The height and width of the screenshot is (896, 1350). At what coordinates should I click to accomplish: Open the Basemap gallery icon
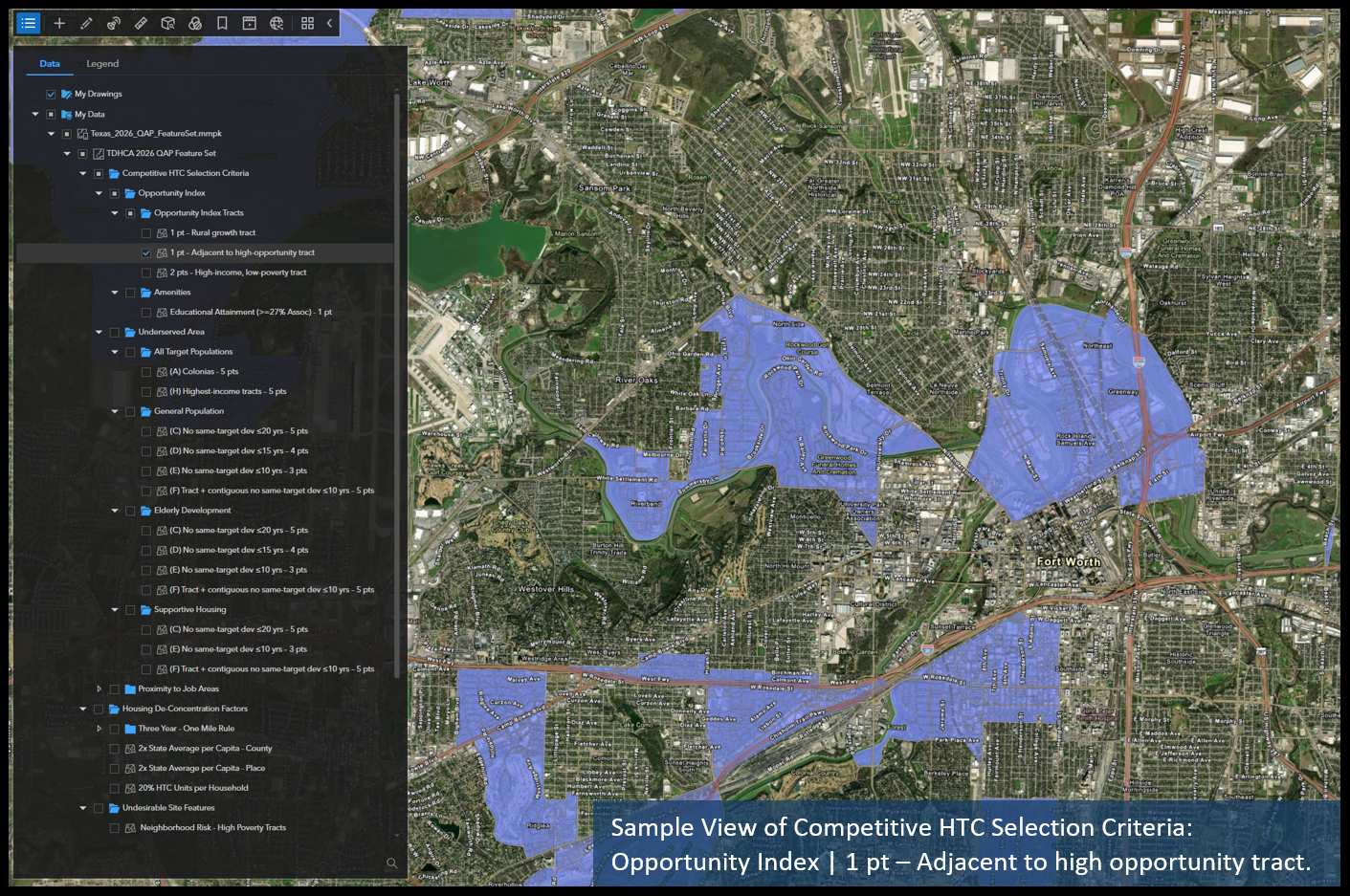point(194,22)
